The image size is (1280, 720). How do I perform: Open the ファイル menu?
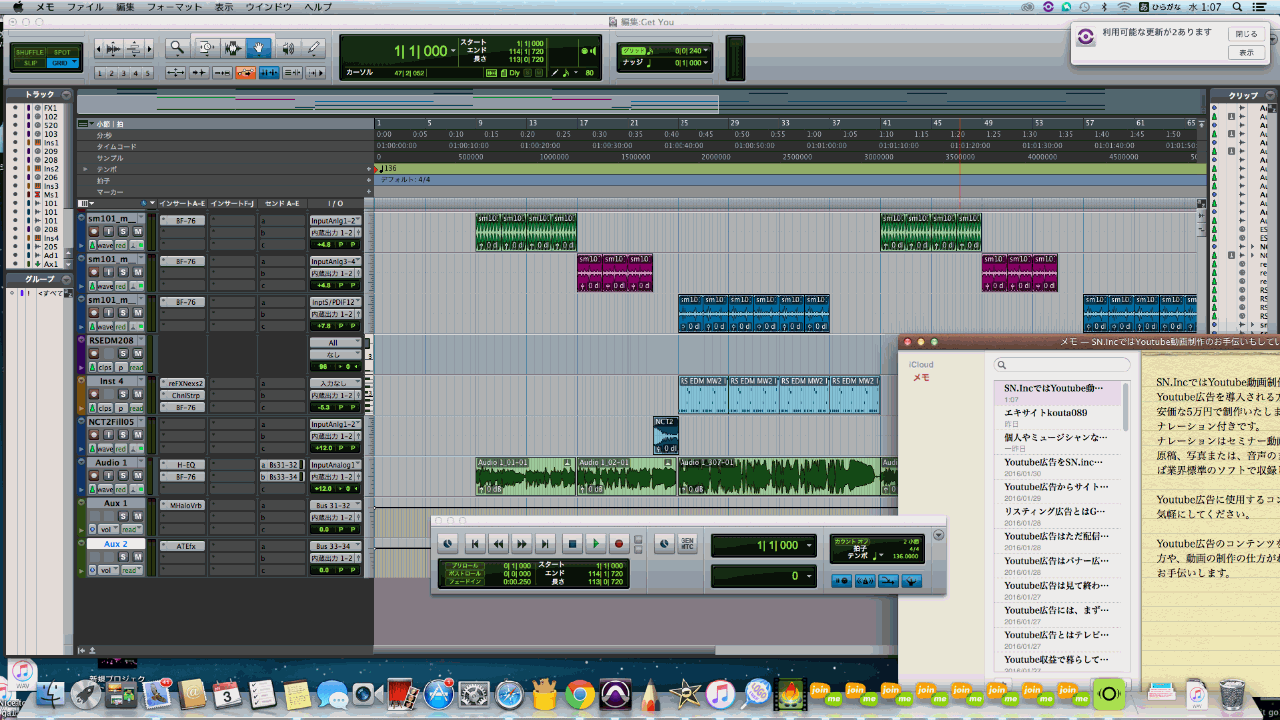click(85, 7)
